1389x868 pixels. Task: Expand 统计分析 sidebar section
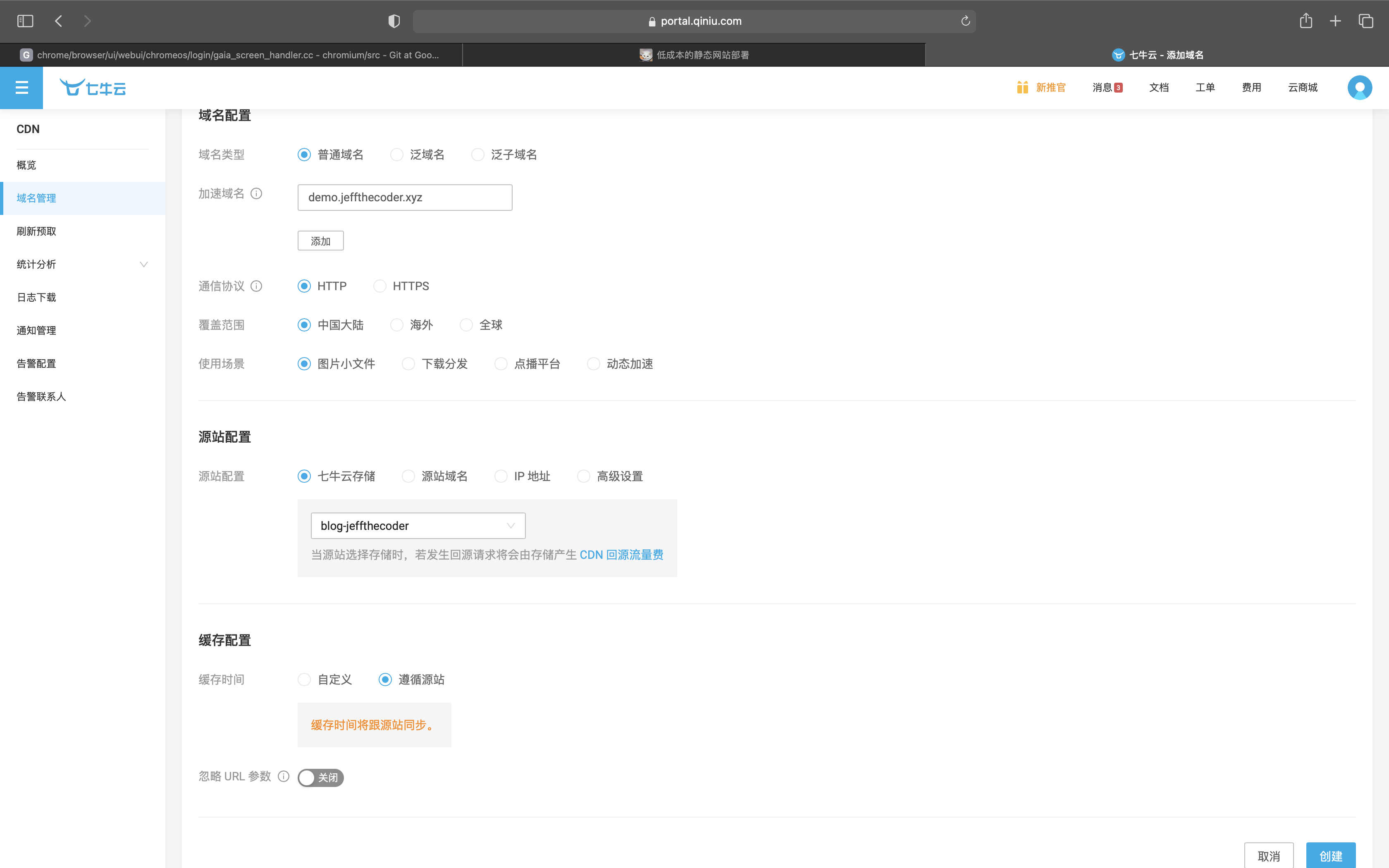(x=83, y=264)
